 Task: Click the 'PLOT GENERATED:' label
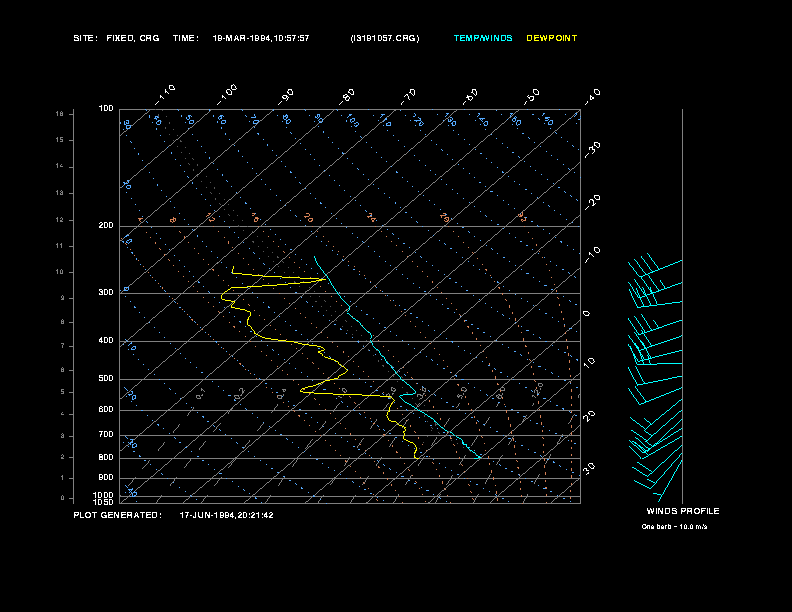118,515
